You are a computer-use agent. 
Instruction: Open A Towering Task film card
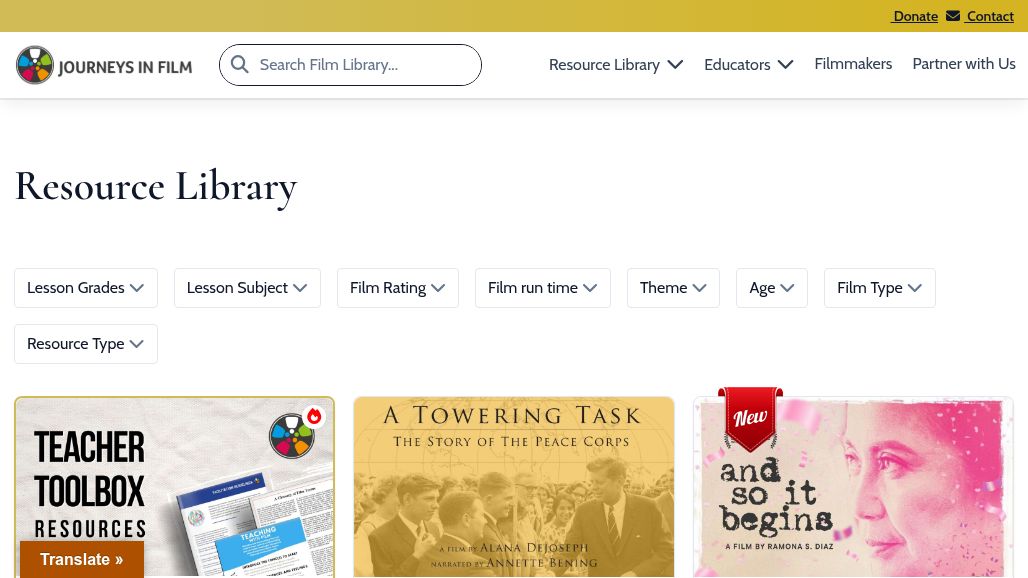(x=513, y=487)
